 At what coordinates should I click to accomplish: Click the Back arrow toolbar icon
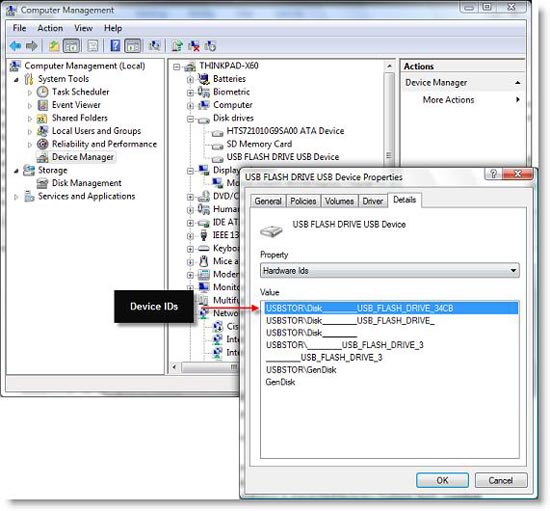click(x=15, y=46)
